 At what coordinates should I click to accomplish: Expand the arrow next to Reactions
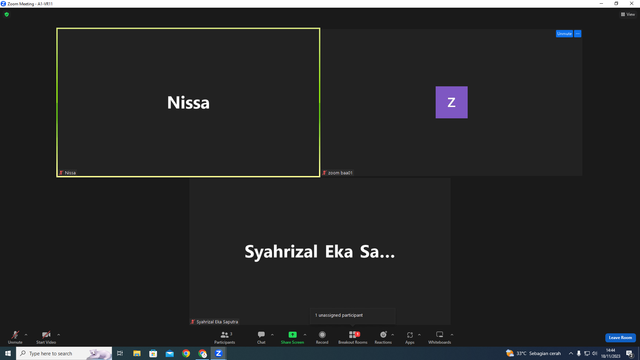(x=393, y=335)
